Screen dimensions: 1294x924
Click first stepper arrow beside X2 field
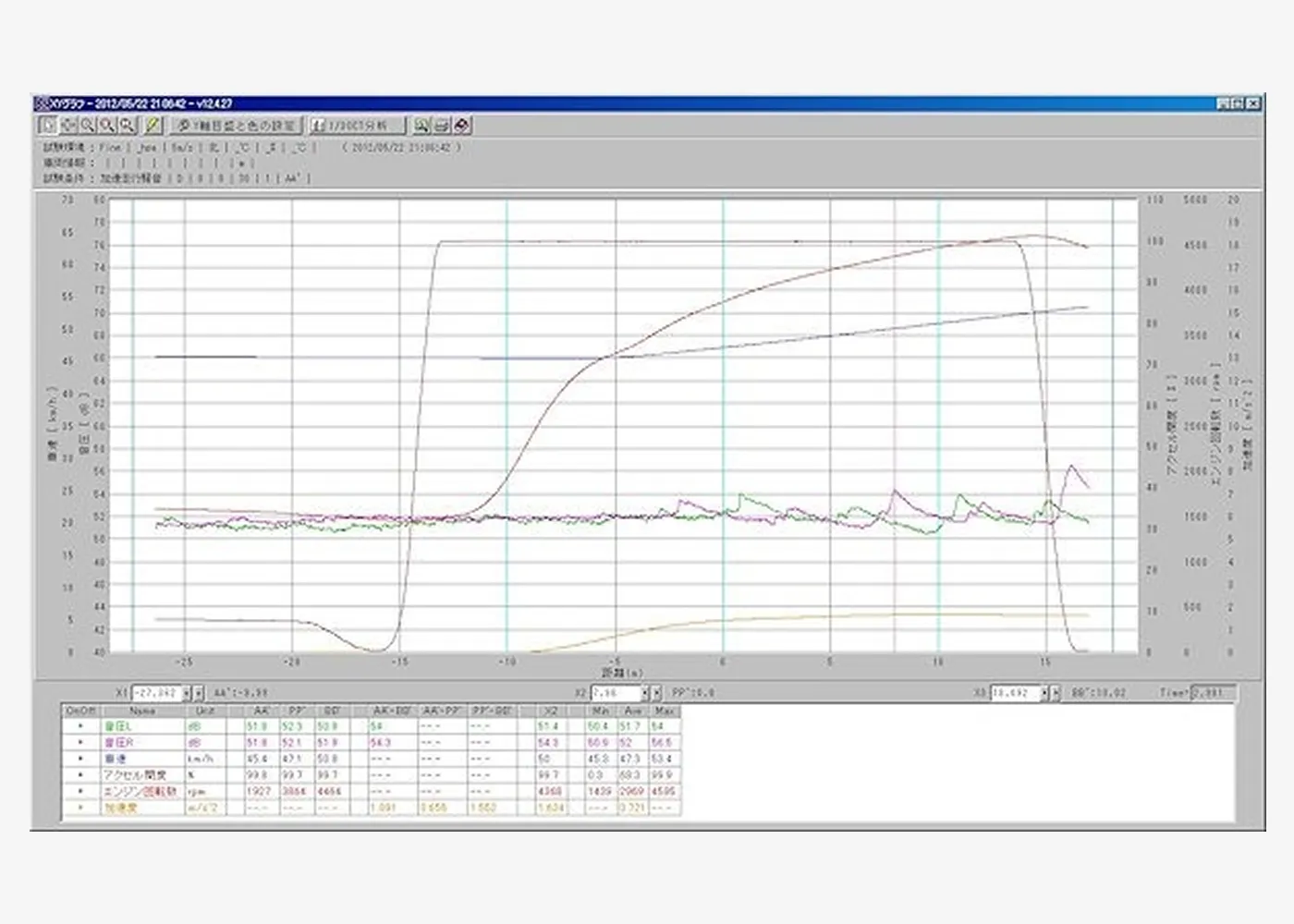point(646,693)
